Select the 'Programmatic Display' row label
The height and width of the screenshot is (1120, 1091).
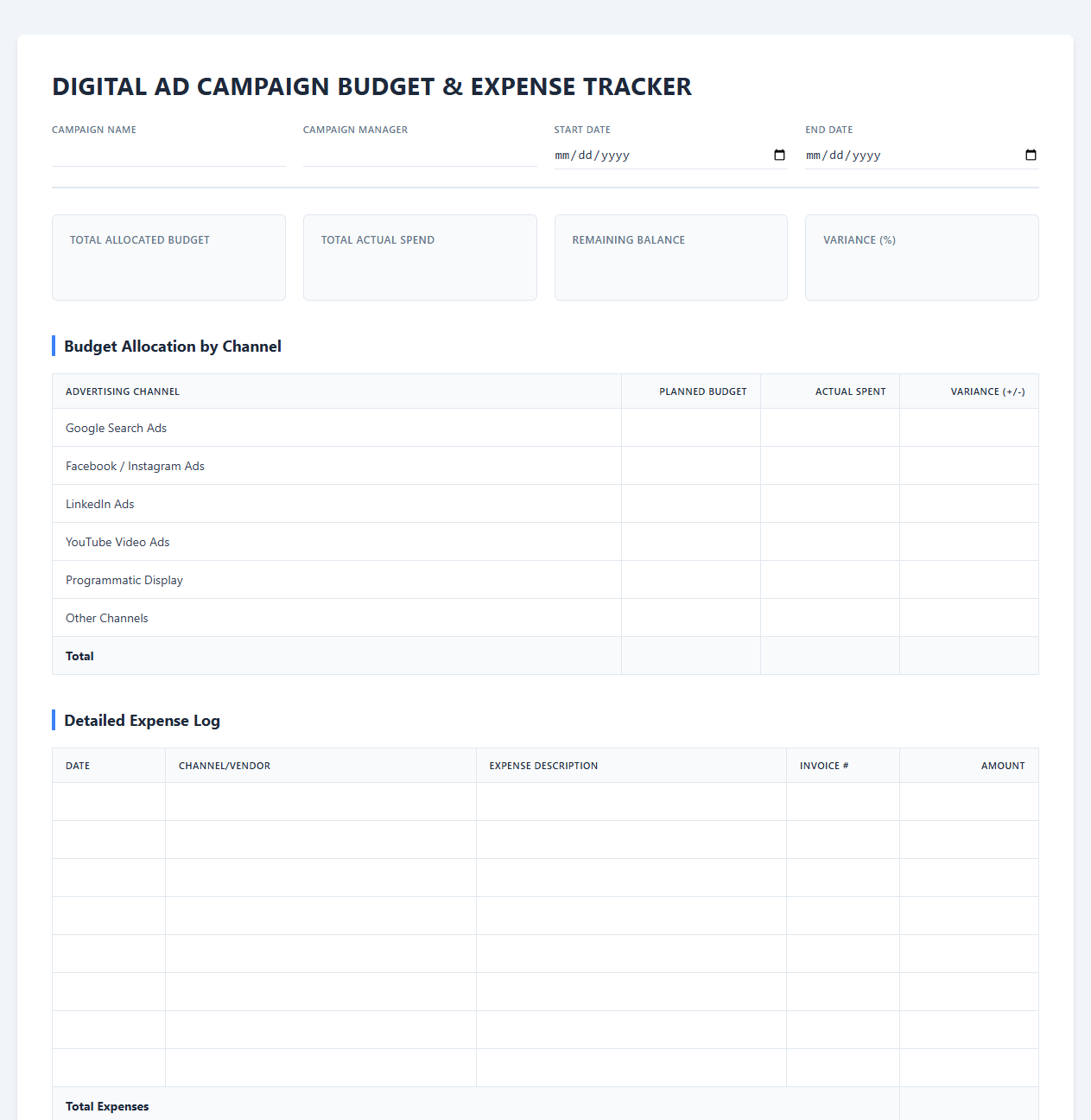(124, 580)
